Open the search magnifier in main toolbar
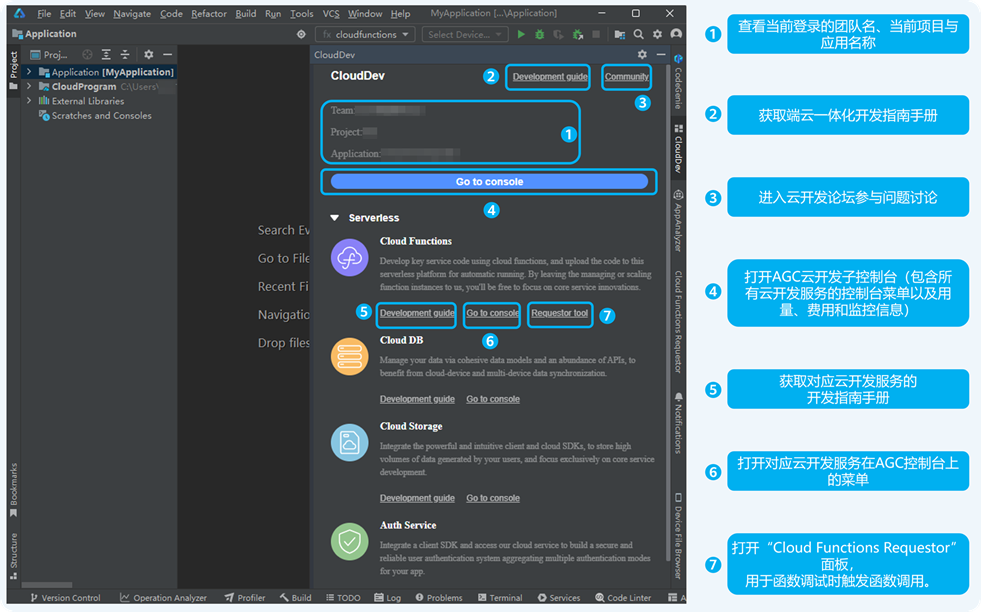Image resolution: width=981 pixels, height=612 pixels. (638, 34)
